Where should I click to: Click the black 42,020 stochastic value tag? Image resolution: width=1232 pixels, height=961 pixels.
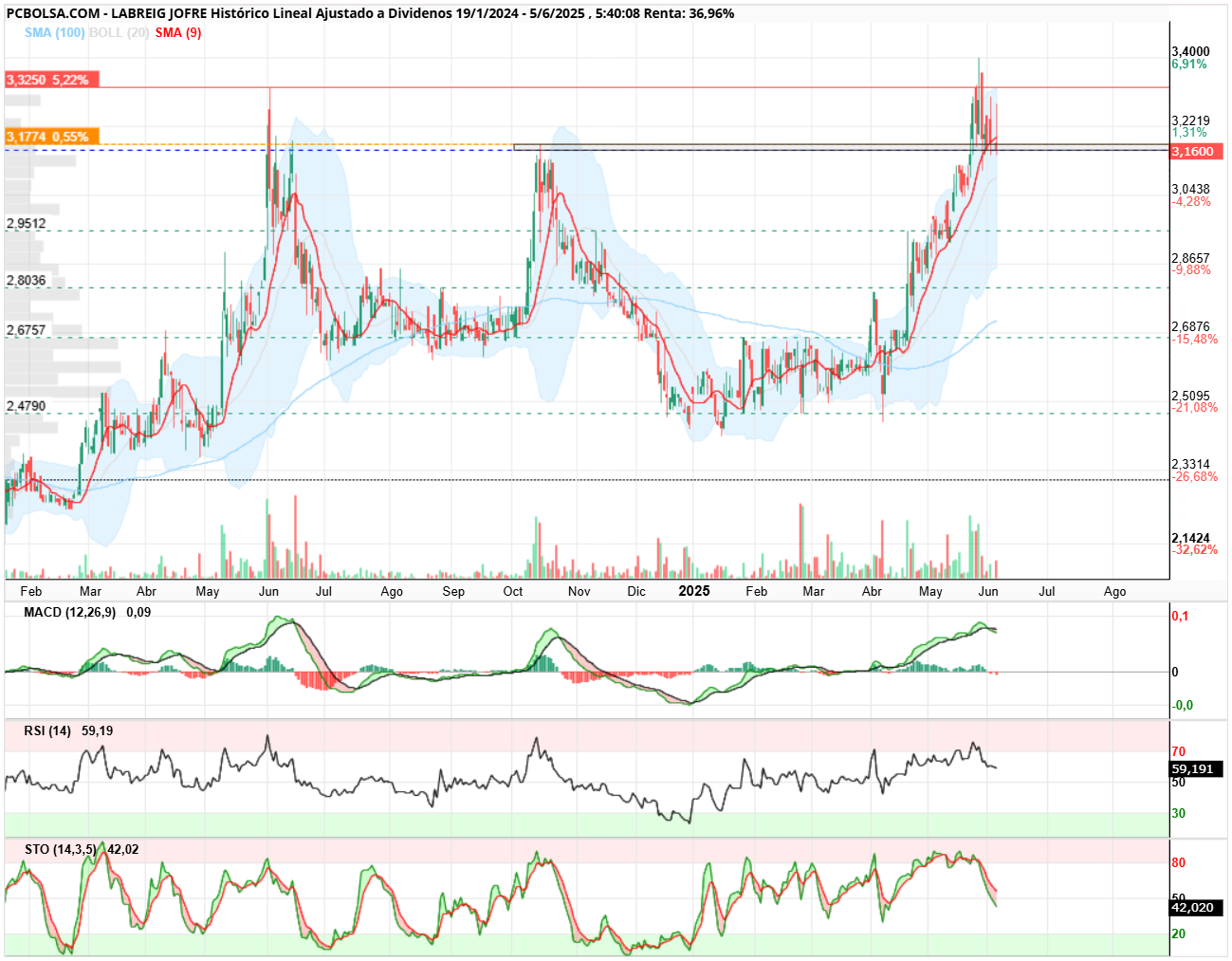coord(1196,908)
